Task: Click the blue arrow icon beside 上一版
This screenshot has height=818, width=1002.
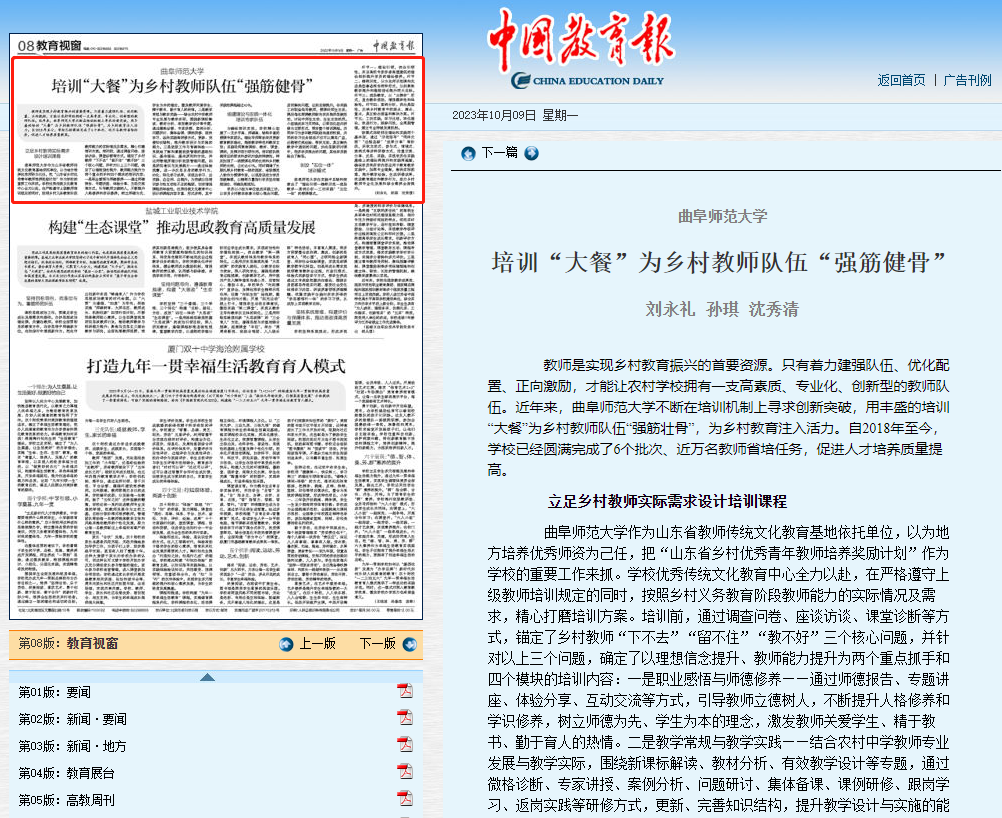Action: pyautogui.click(x=287, y=644)
